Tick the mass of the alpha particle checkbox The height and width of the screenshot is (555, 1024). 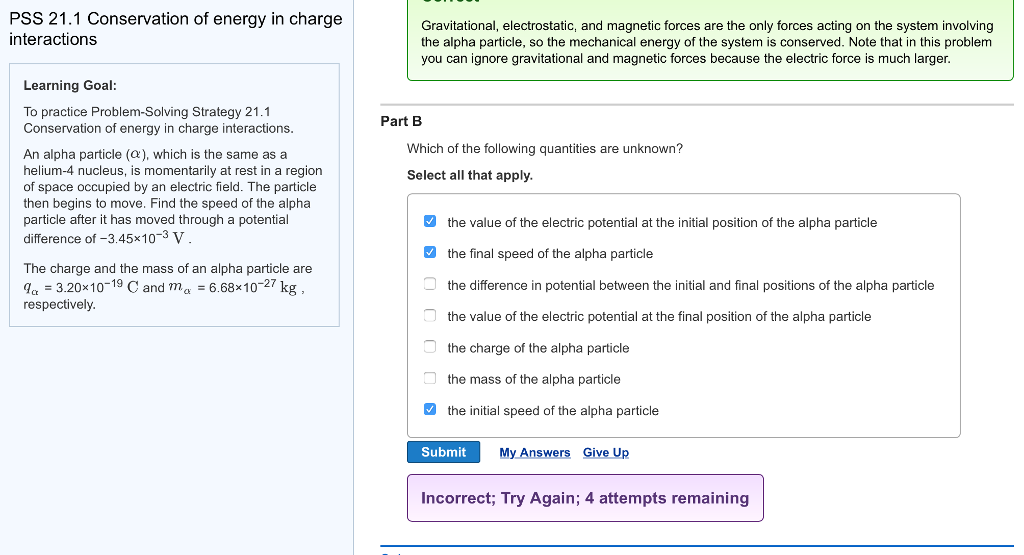coord(429,379)
